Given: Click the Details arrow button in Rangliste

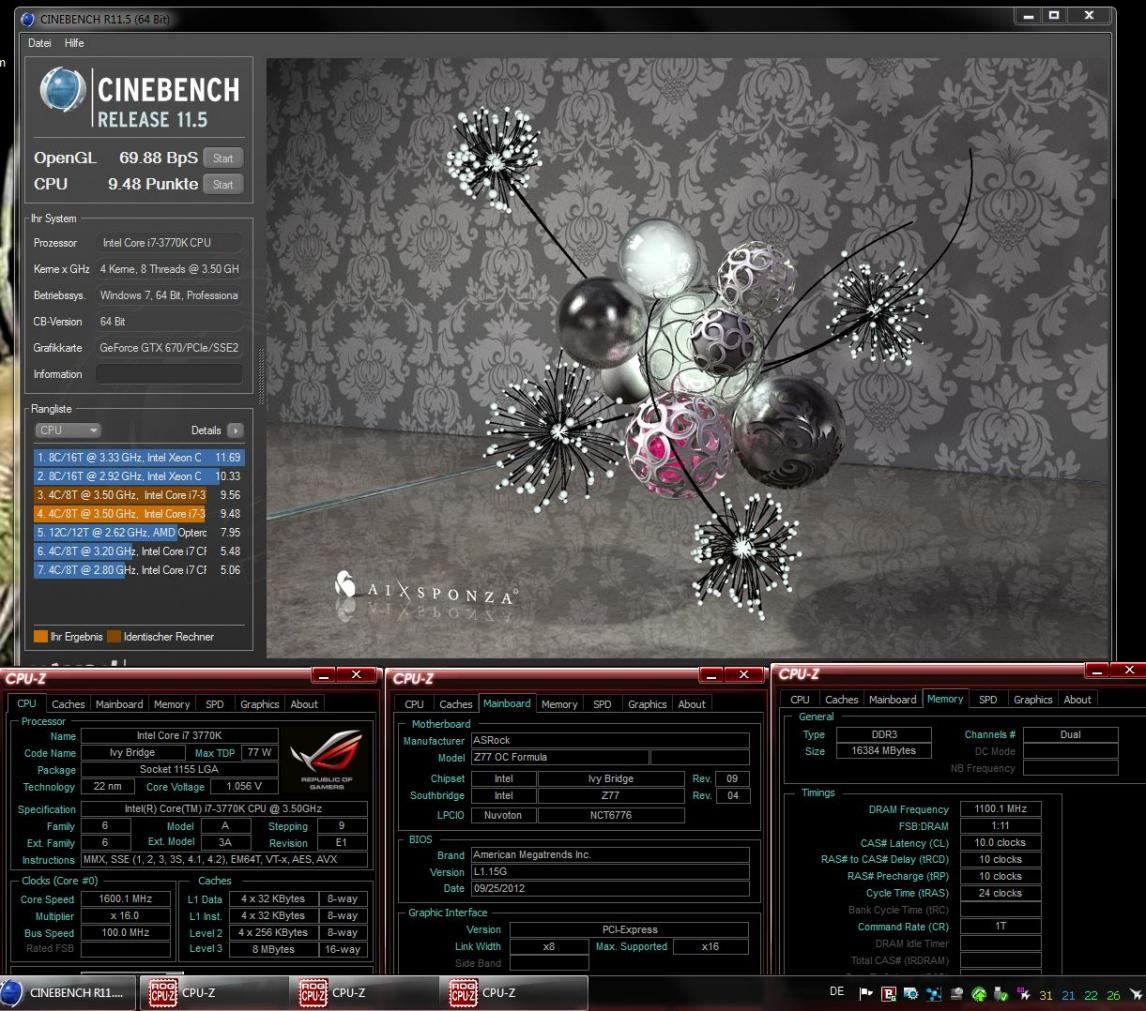Looking at the screenshot, I should point(235,431).
